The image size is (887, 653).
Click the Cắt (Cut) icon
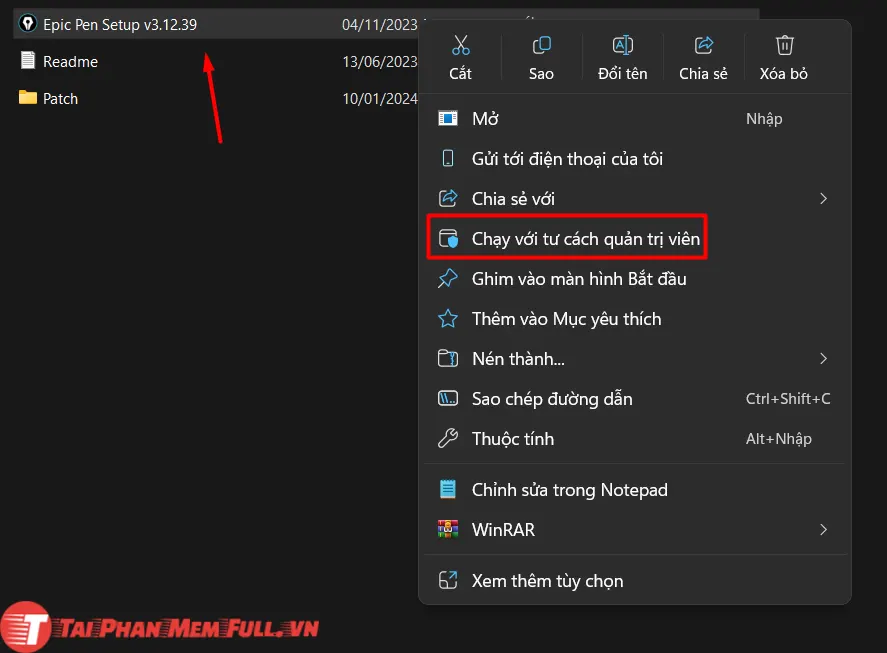pos(460,44)
